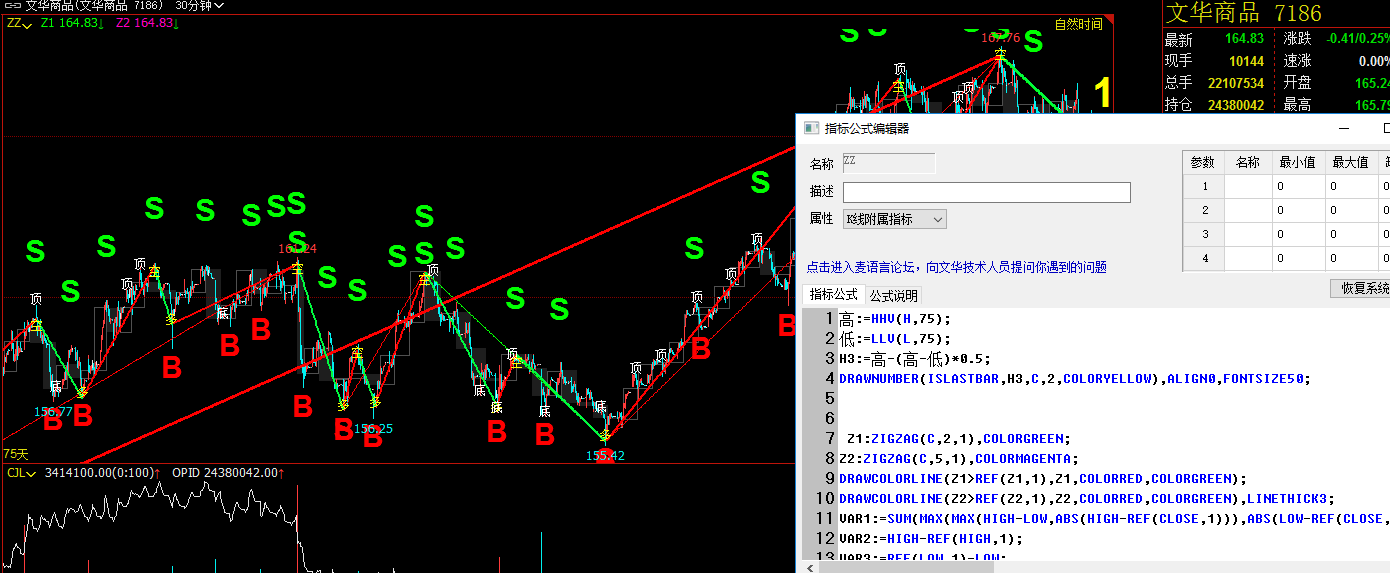Click the 156.77 price label on chart
Viewport: 1390px width, 573px height.
(x=53, y=411)
